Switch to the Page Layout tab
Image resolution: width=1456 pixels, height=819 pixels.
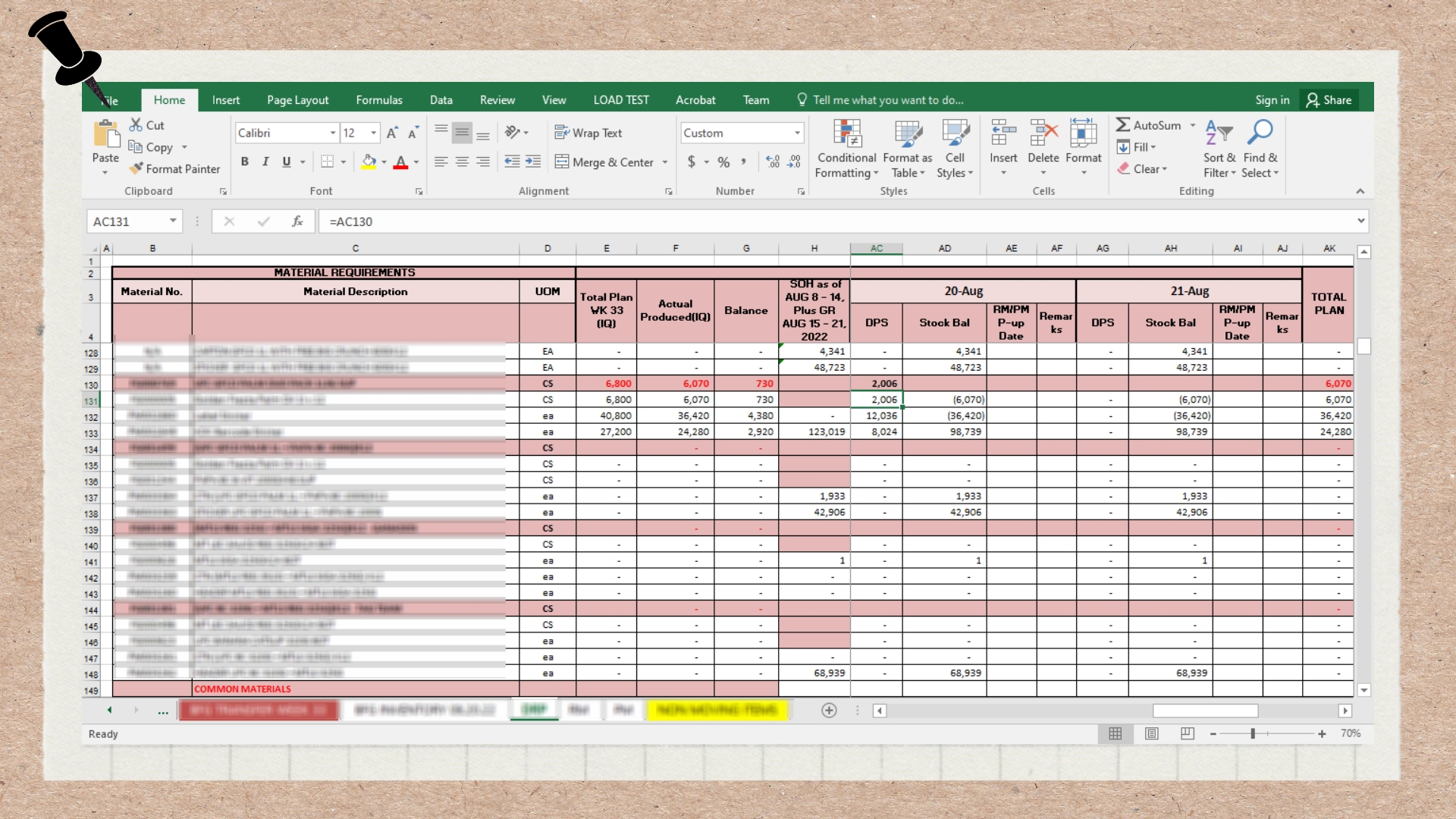click(297, 100)
